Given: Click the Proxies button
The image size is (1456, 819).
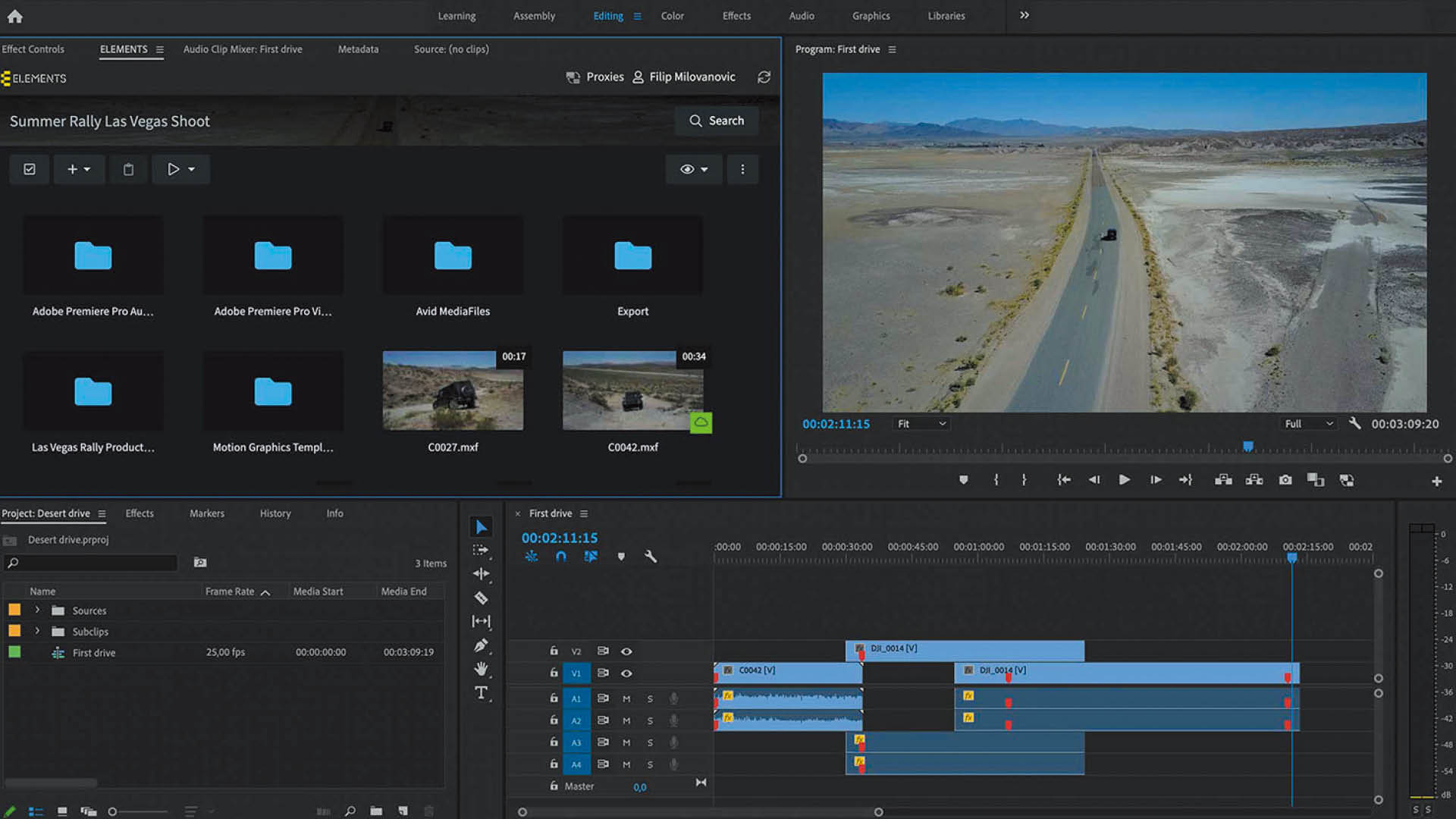Looking at the screenshot, I should [x=595, y=77].
